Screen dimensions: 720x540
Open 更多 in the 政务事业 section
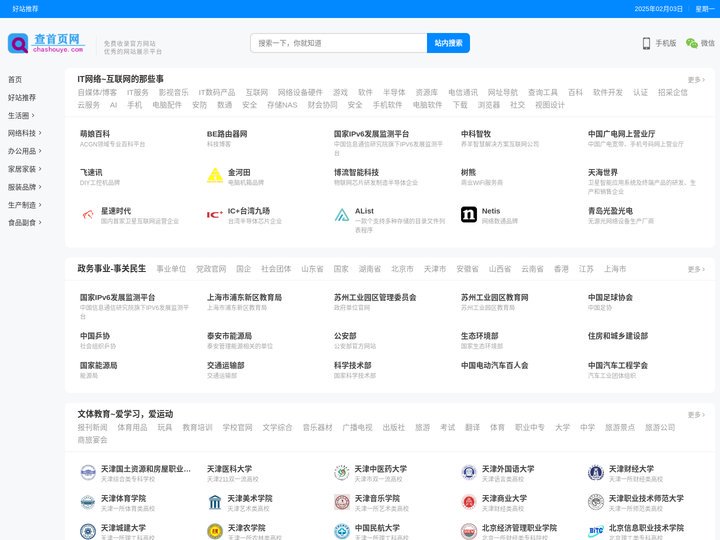(696, 269)
